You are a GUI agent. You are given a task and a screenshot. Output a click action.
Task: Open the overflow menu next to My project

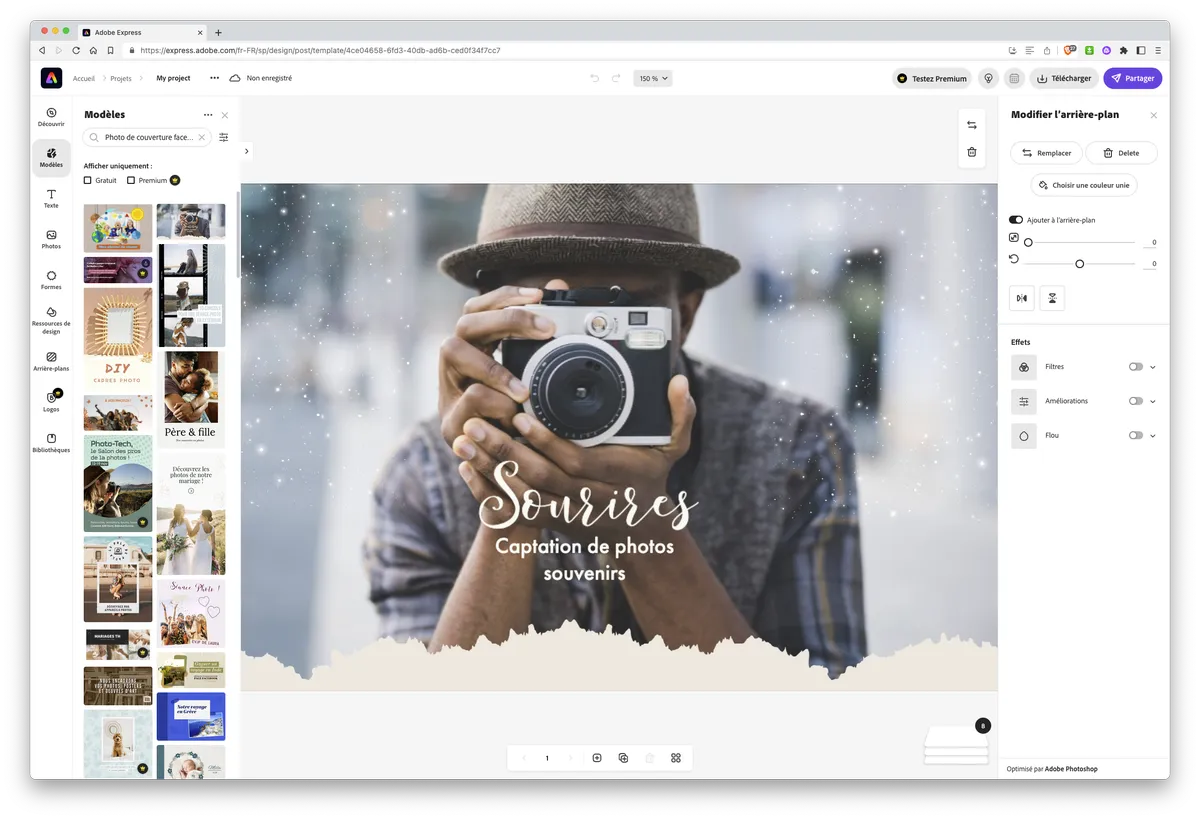click(x=213, y=78)
